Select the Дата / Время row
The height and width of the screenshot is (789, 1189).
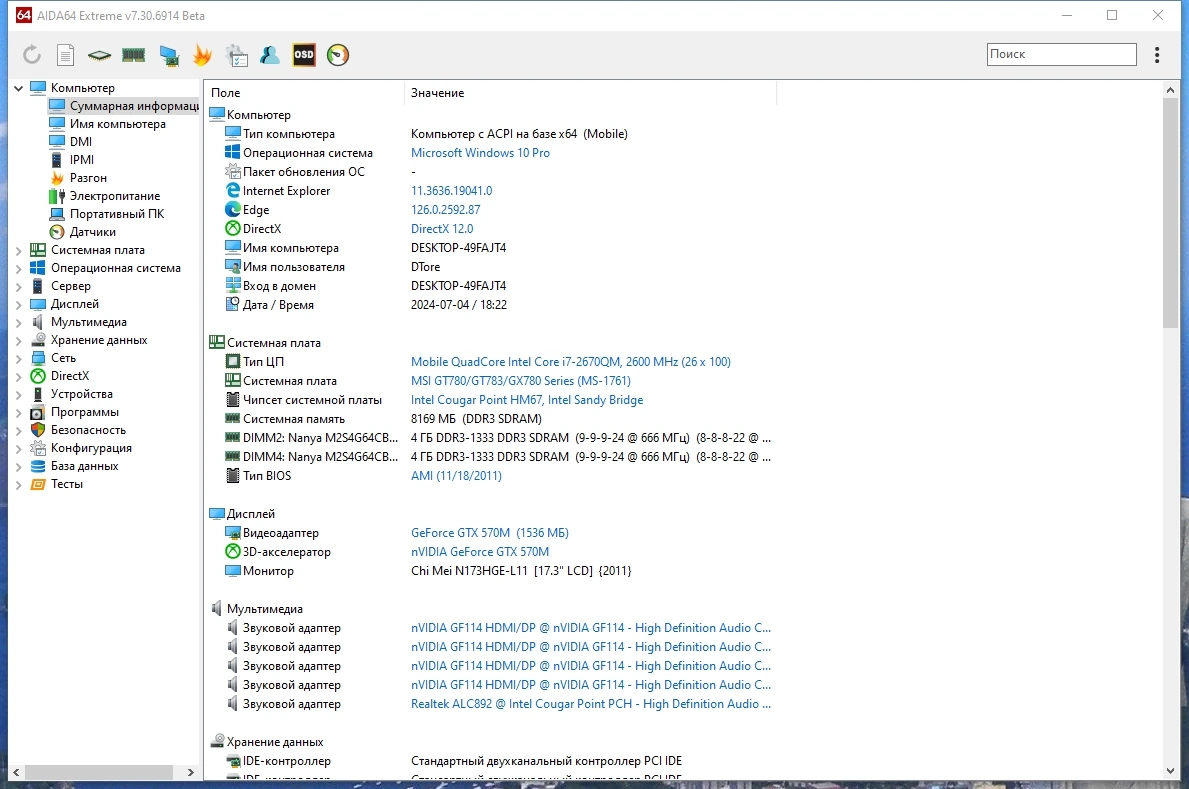(x=491, y=304)
